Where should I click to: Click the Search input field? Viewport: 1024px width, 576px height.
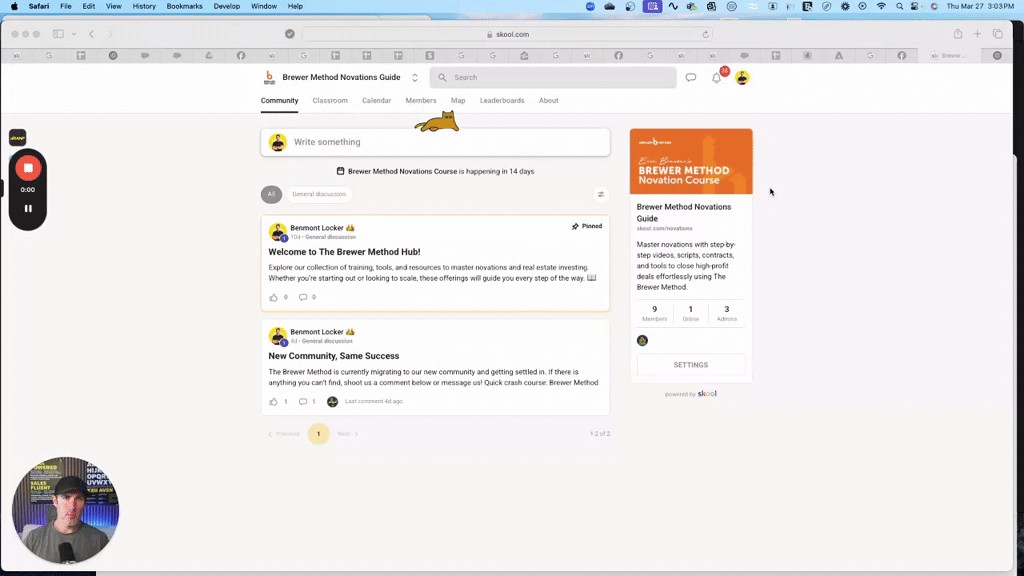[x=552, y=78]
